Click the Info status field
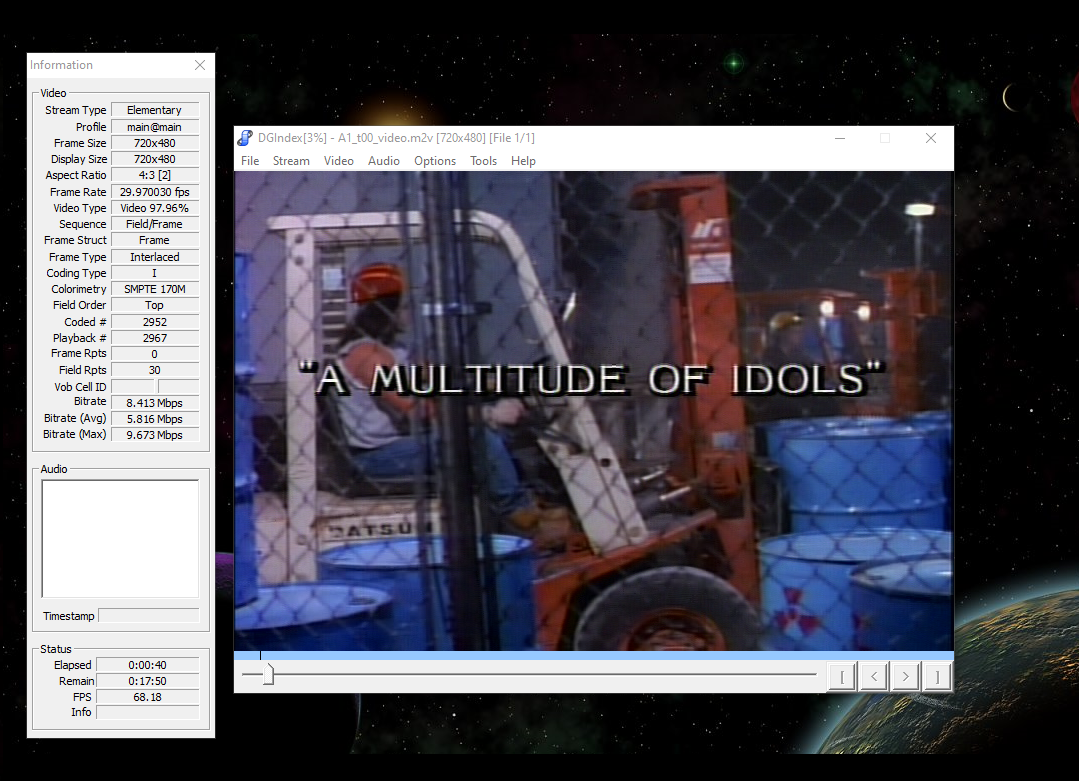Image resolution: width=1079 pixels, height=781 pixels. (148, 712)
